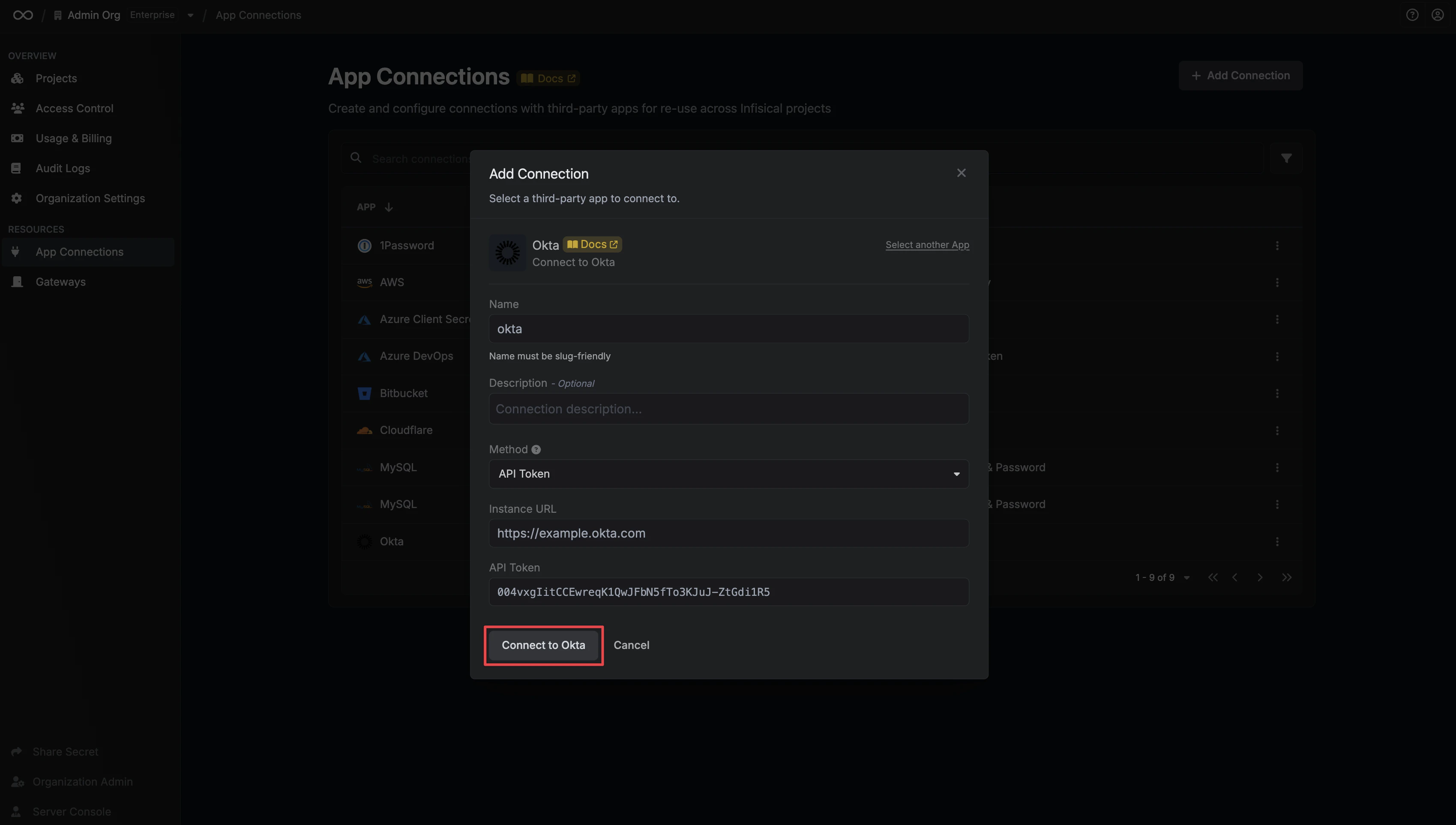Click the Okta row icon in table
The width and height of the screenshot is (1456, 825).
(x=364, y=541)
